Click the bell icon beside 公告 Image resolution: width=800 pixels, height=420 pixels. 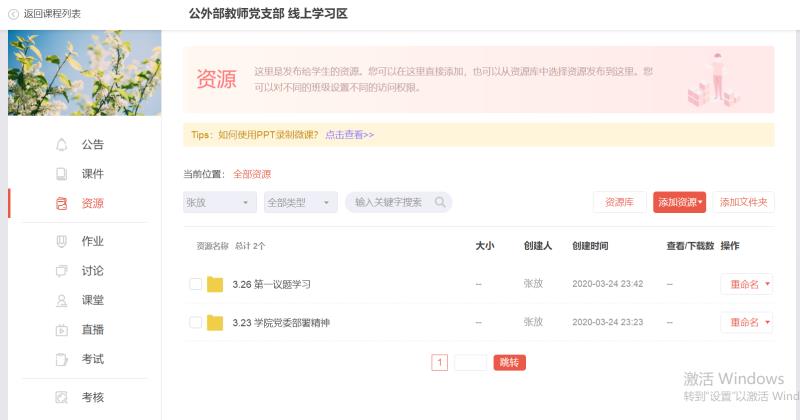(62, 145)
